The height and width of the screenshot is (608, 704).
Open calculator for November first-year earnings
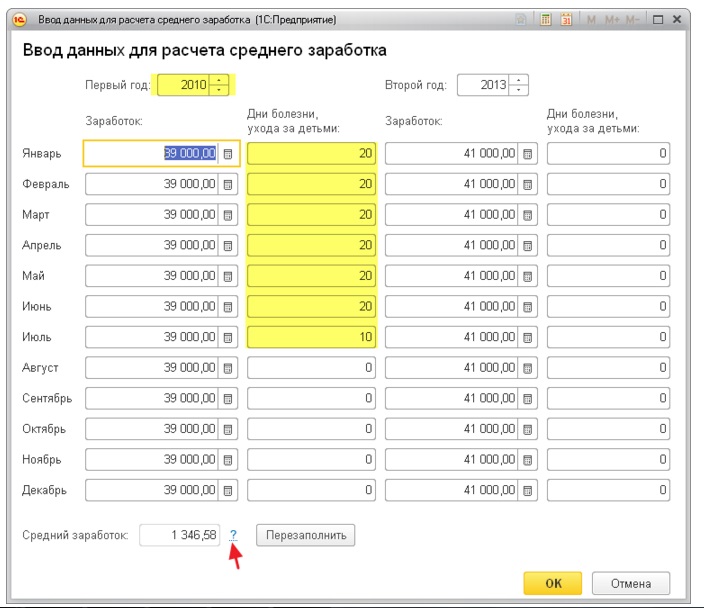point(228,459)
